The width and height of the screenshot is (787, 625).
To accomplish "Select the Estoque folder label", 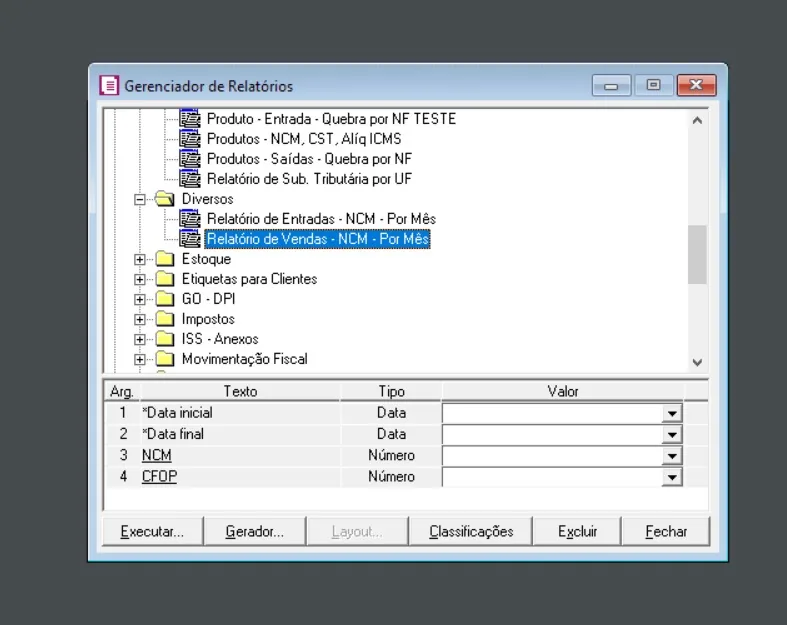I will click(x=206, y=259).
